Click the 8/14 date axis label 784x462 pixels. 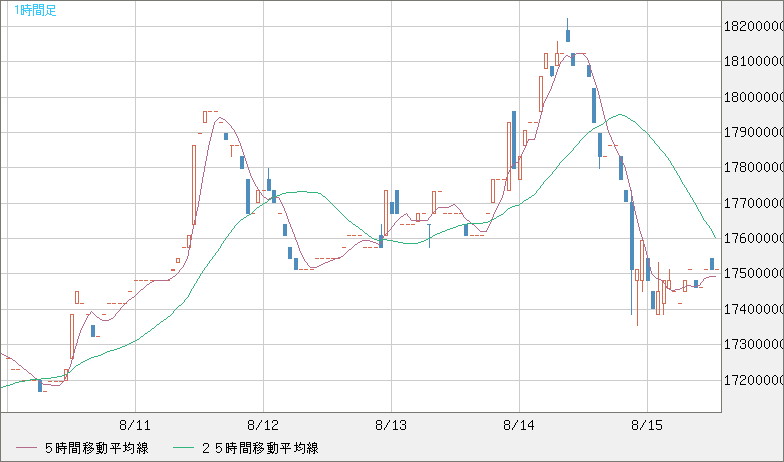click(519, 426)
